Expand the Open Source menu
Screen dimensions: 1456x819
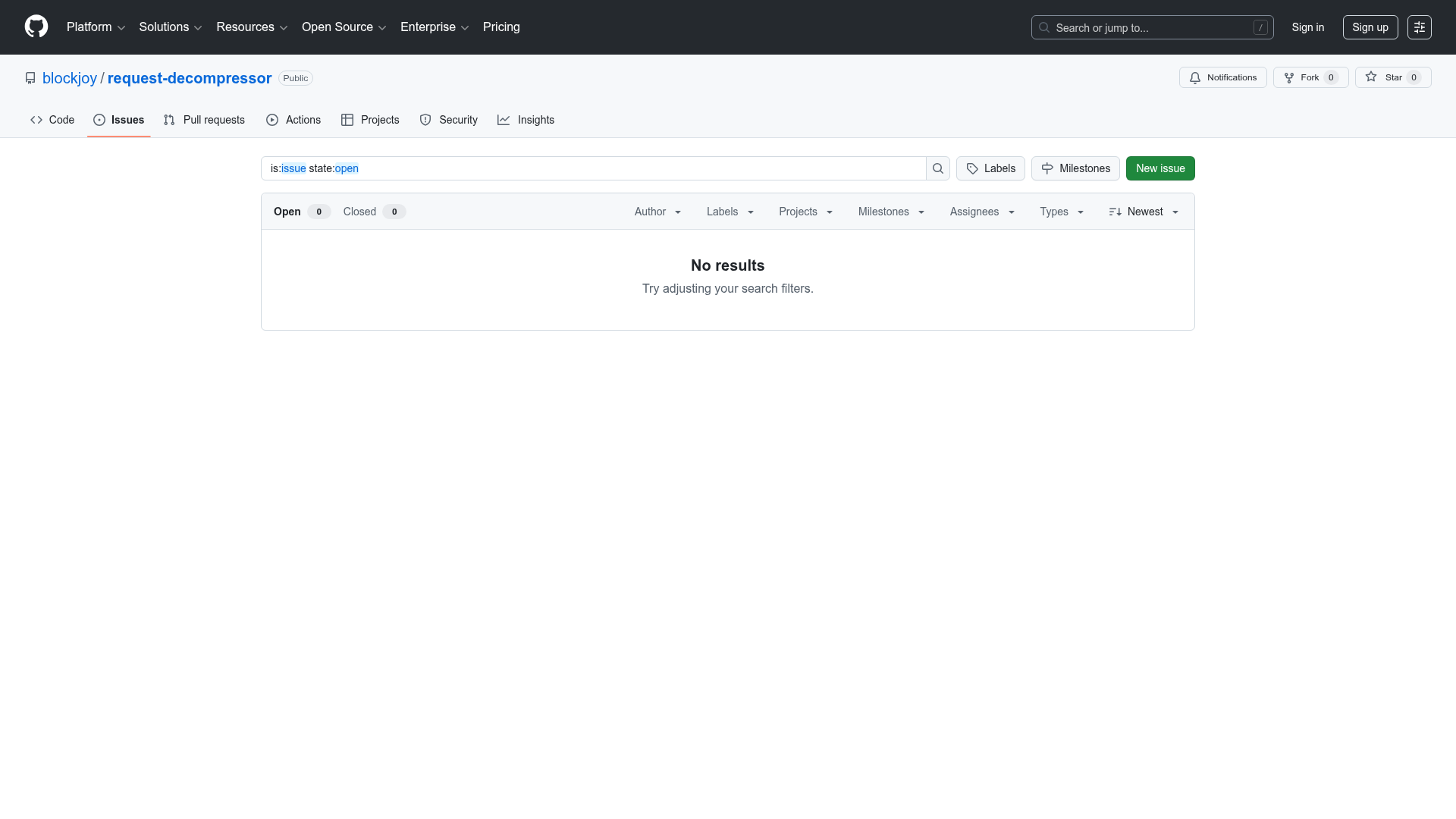coord(344,27)
